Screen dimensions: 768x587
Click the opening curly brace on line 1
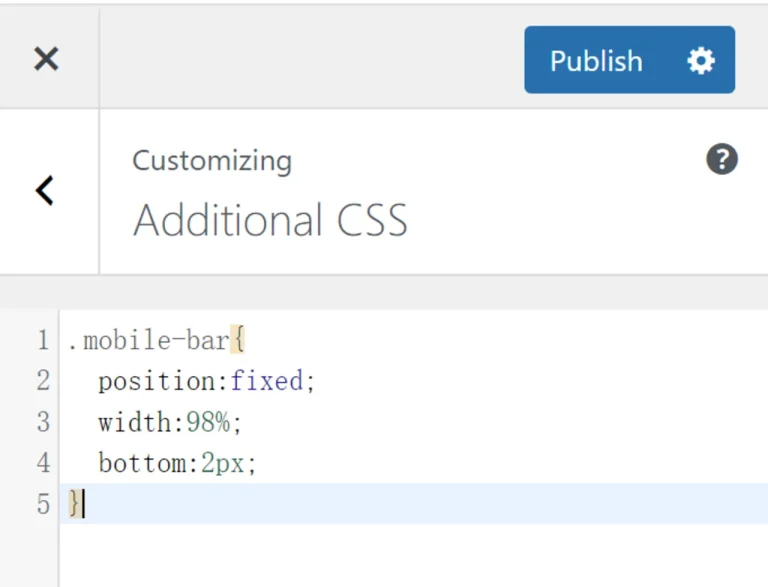(238, 341)
